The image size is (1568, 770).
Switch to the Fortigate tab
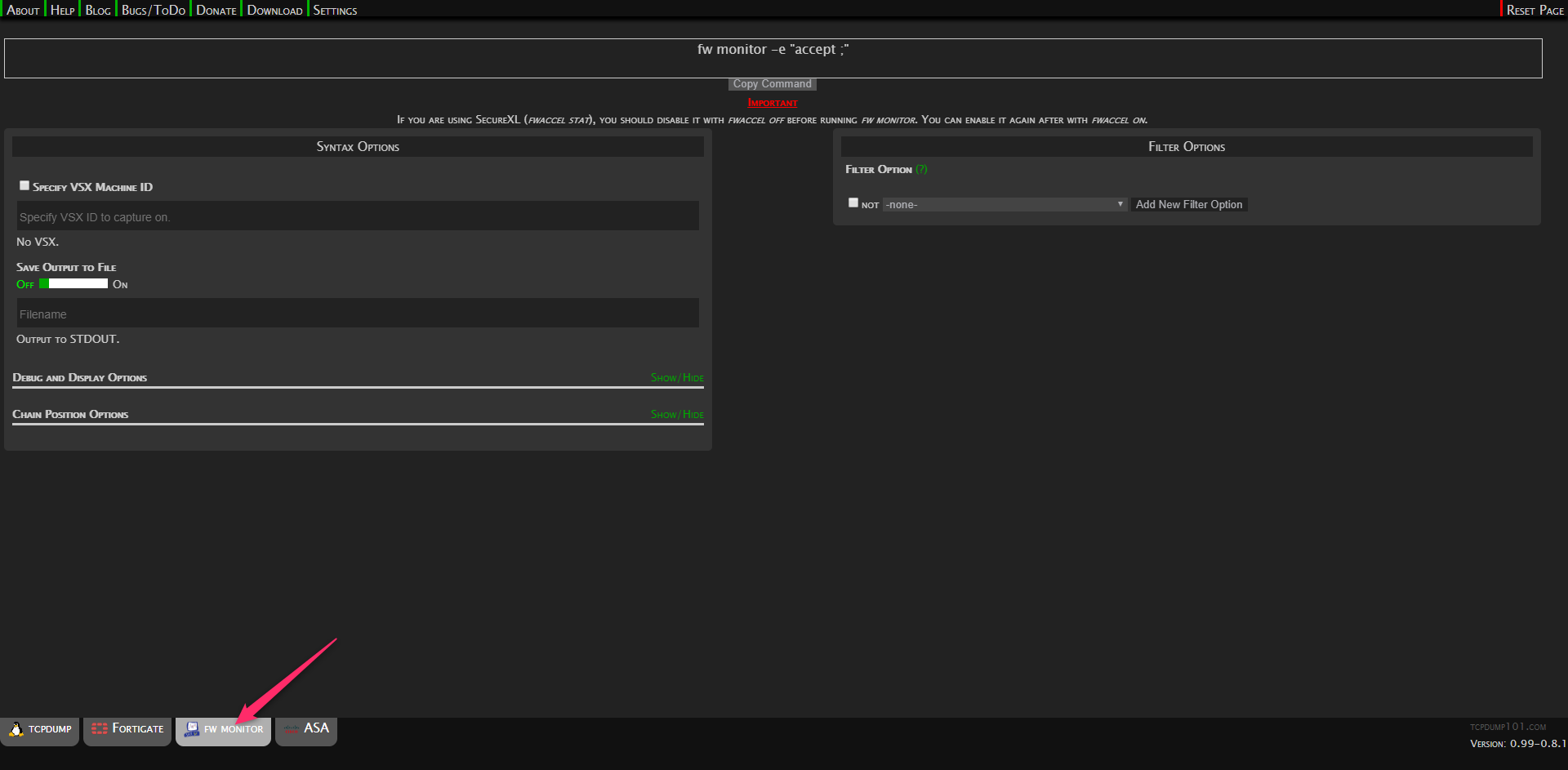[x=127, y=730]
